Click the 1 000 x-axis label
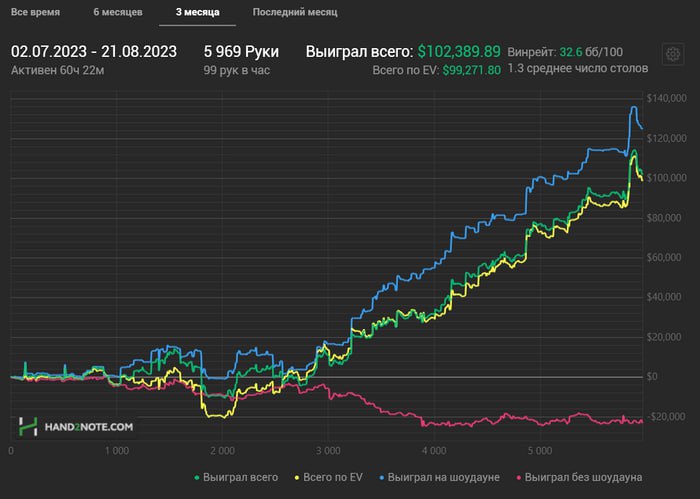Image resolution: width=700 pixels, height=499 pixels. (117, 451)
